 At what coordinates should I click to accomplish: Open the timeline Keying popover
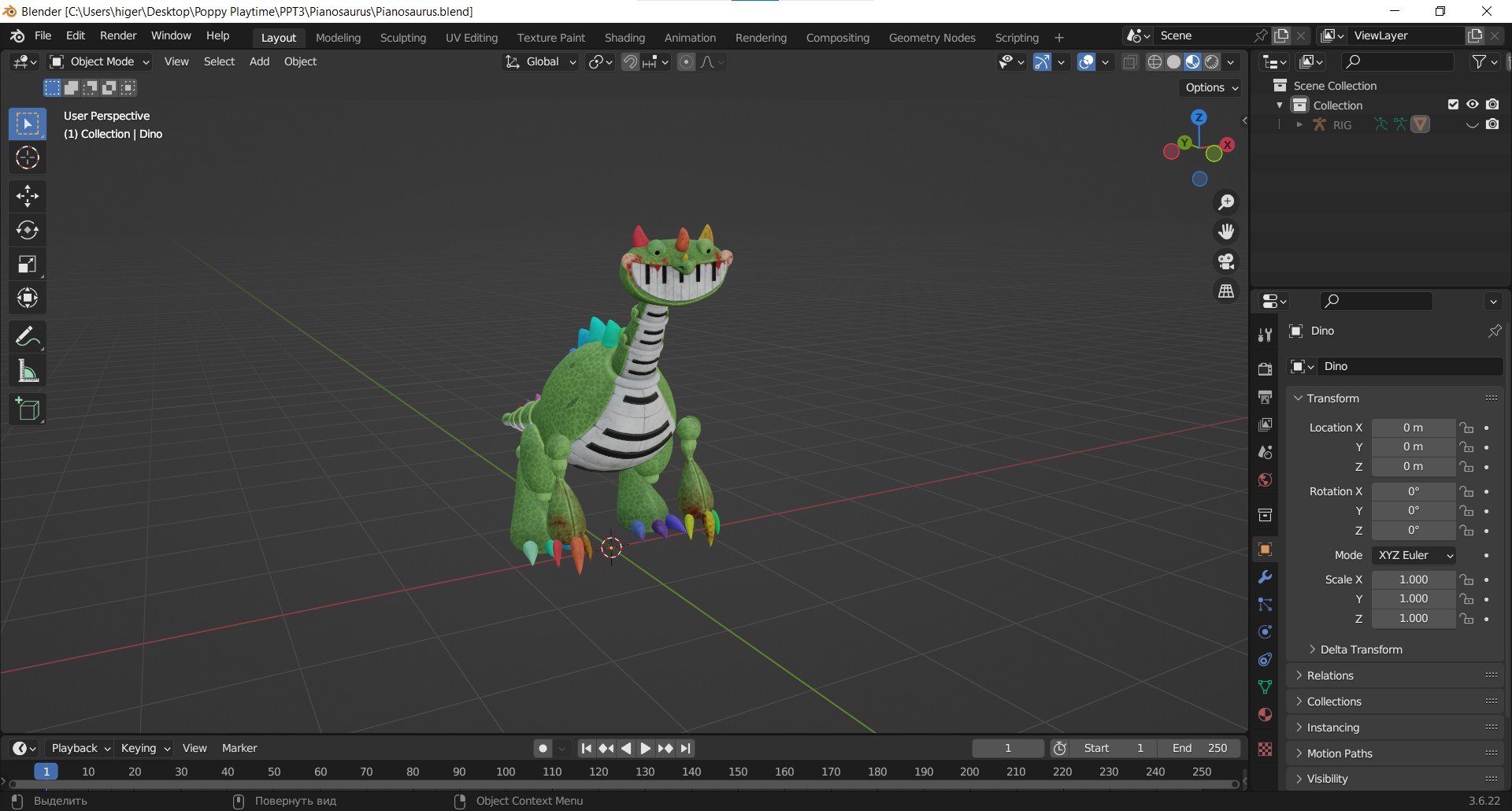[145, 748]
